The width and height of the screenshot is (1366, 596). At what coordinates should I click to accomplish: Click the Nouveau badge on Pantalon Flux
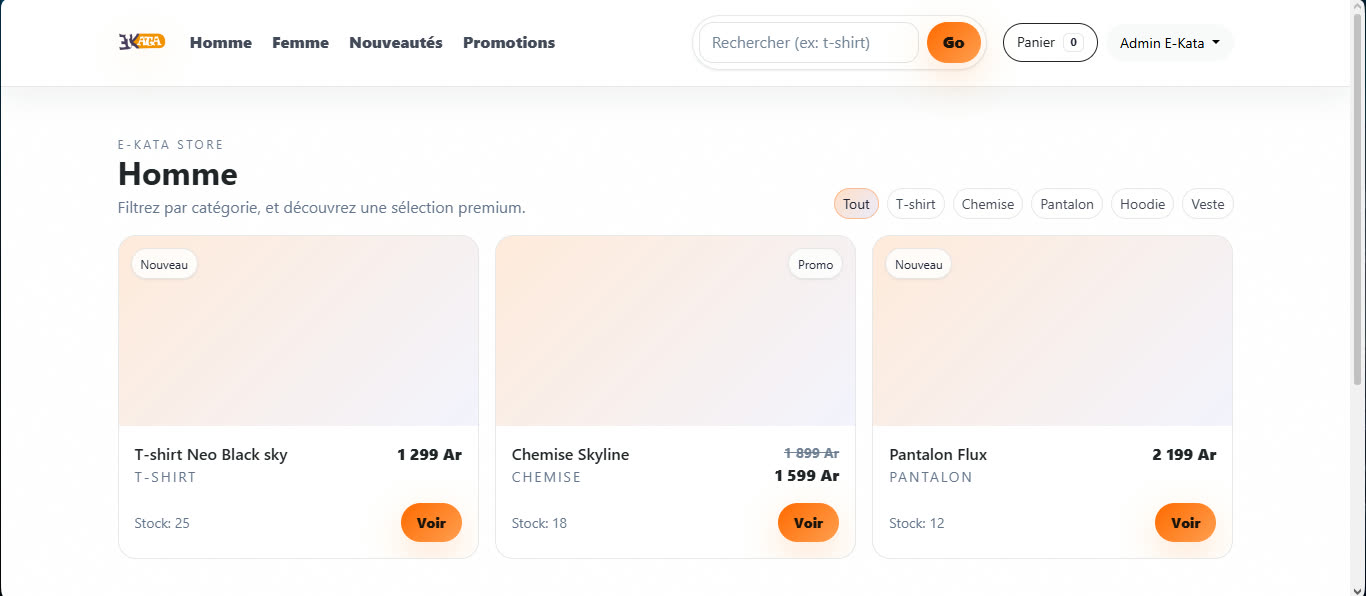click(x=919, y=265)
